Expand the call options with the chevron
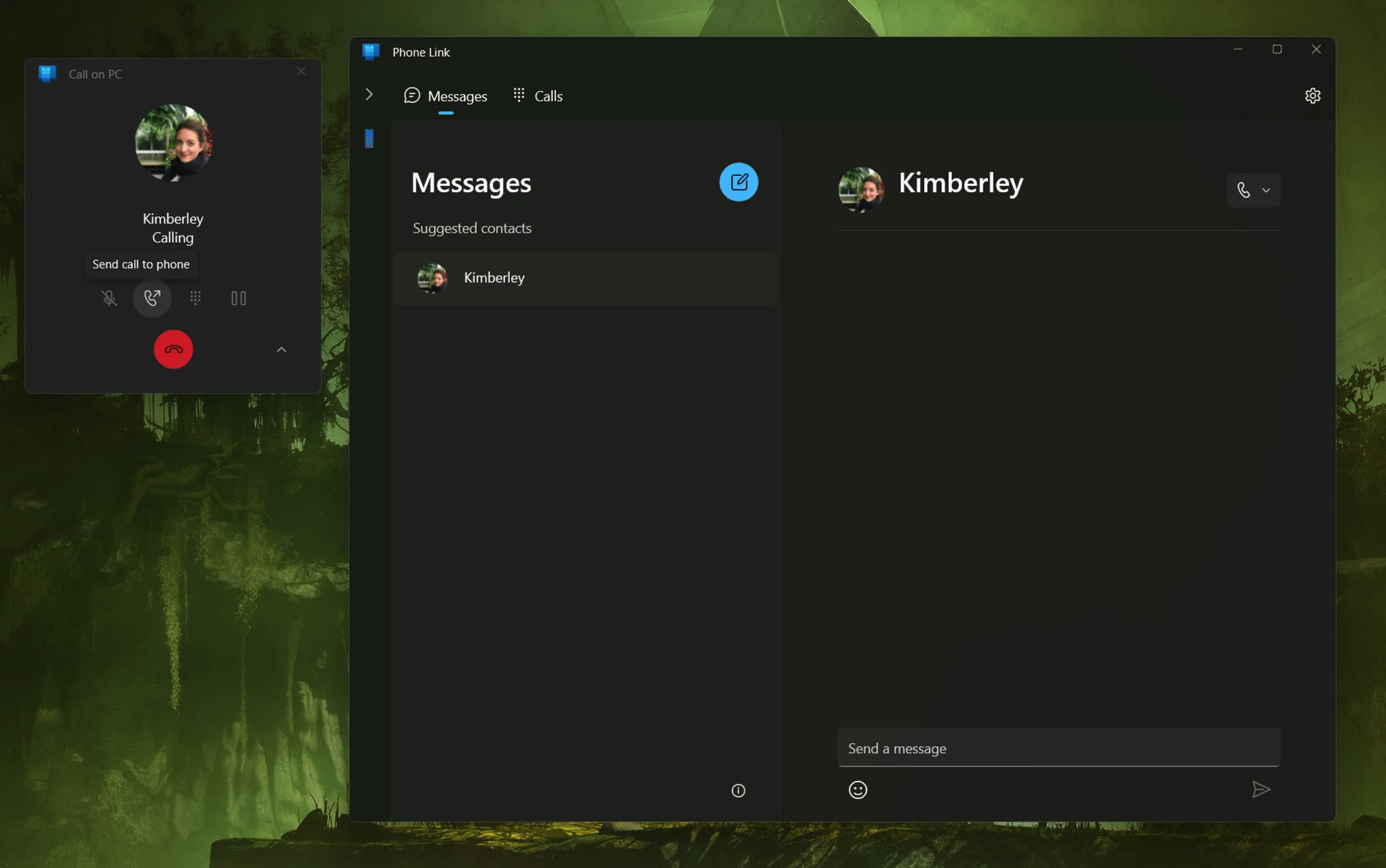1386x868 pixels. click(281, 349)
